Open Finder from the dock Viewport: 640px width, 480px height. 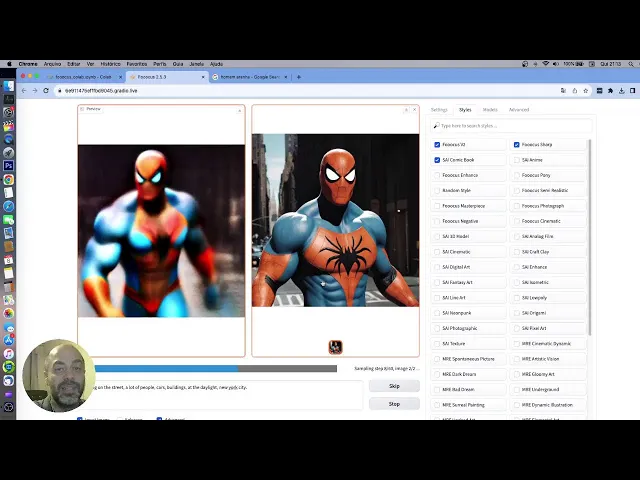coord(9,86)
